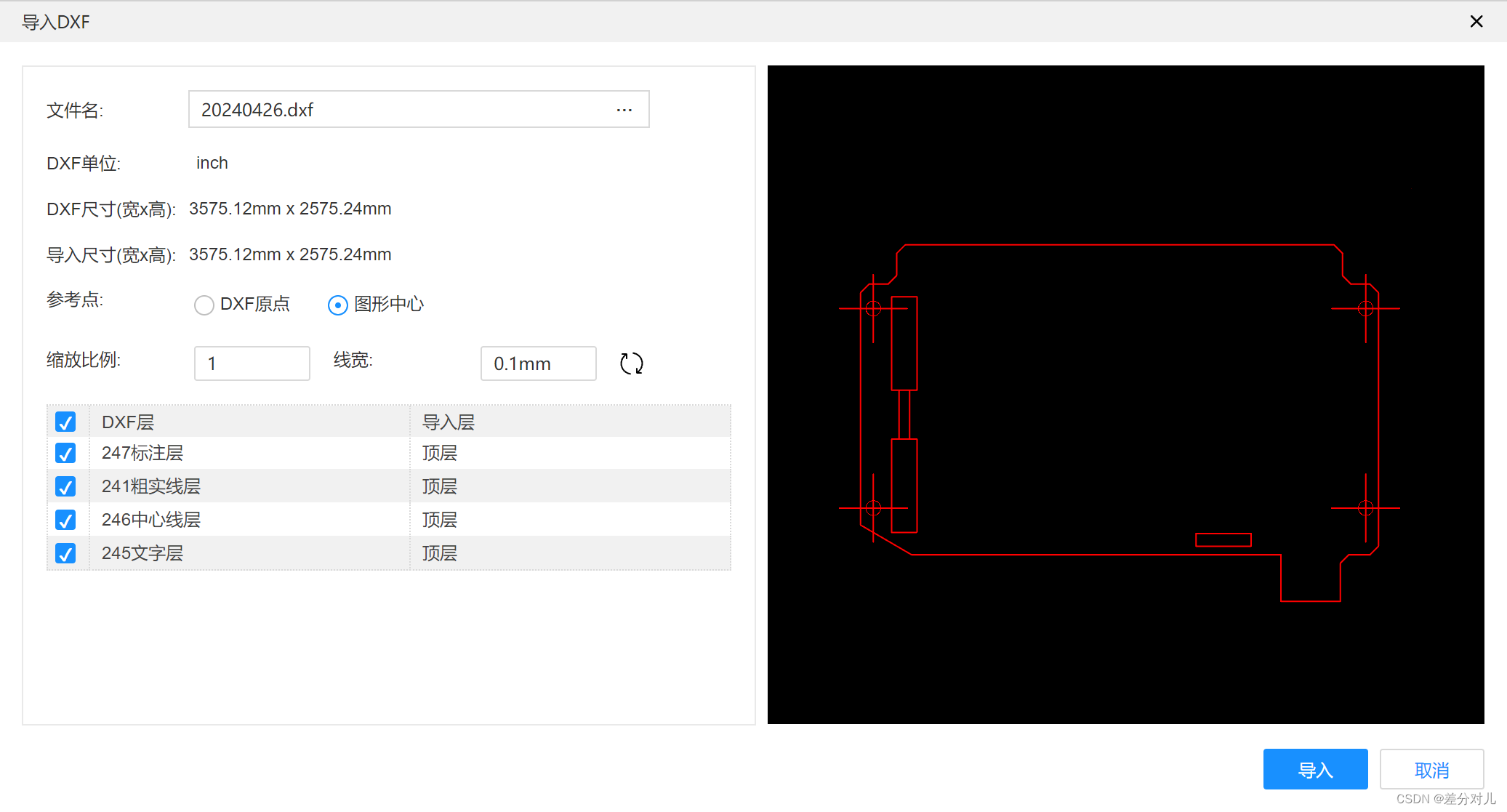This screenshot has width=1507, height=812.
Task: Click the 导入 button to import the DXF
Action: (1315, 769)
